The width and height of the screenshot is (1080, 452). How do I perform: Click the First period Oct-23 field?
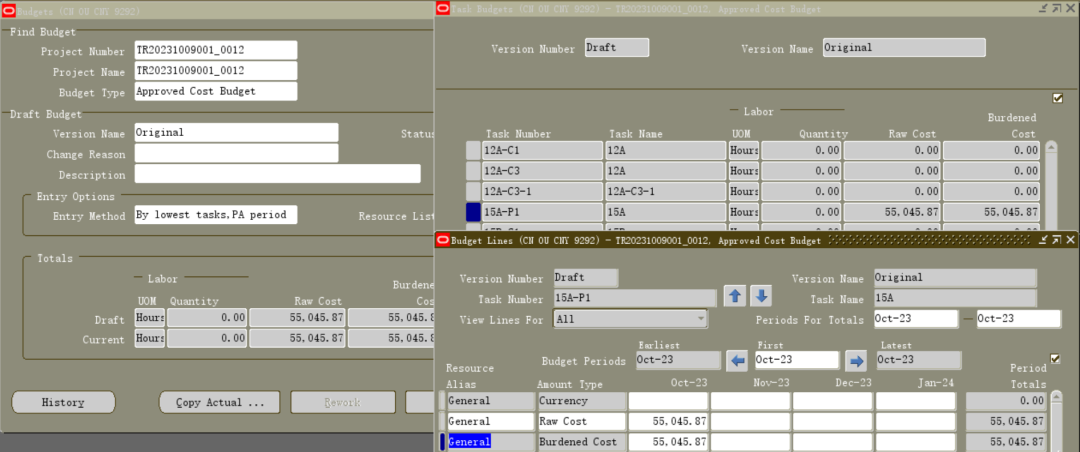(797, 360)
